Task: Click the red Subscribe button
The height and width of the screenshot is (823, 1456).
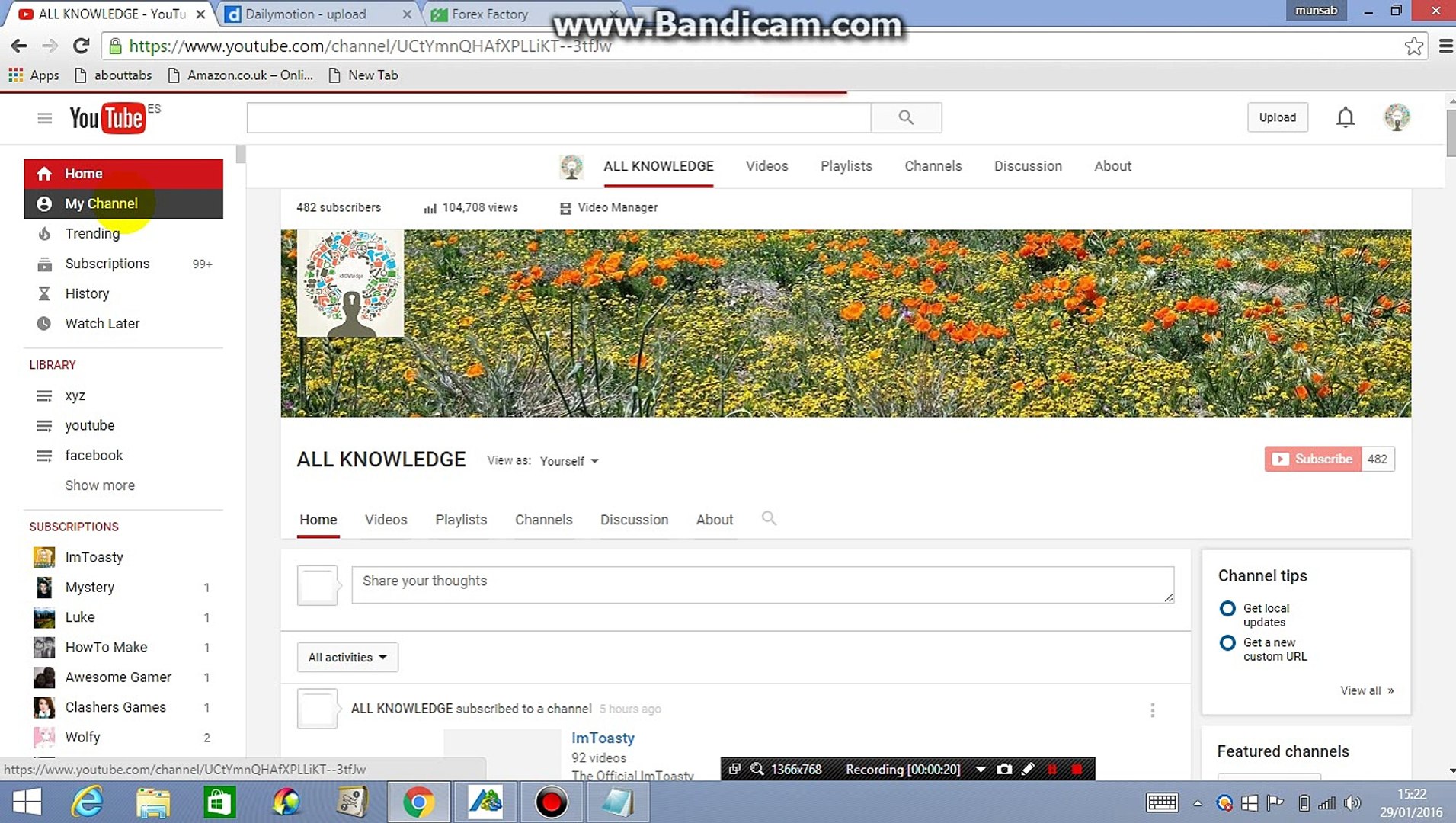Action: [x=1313, y=459]
